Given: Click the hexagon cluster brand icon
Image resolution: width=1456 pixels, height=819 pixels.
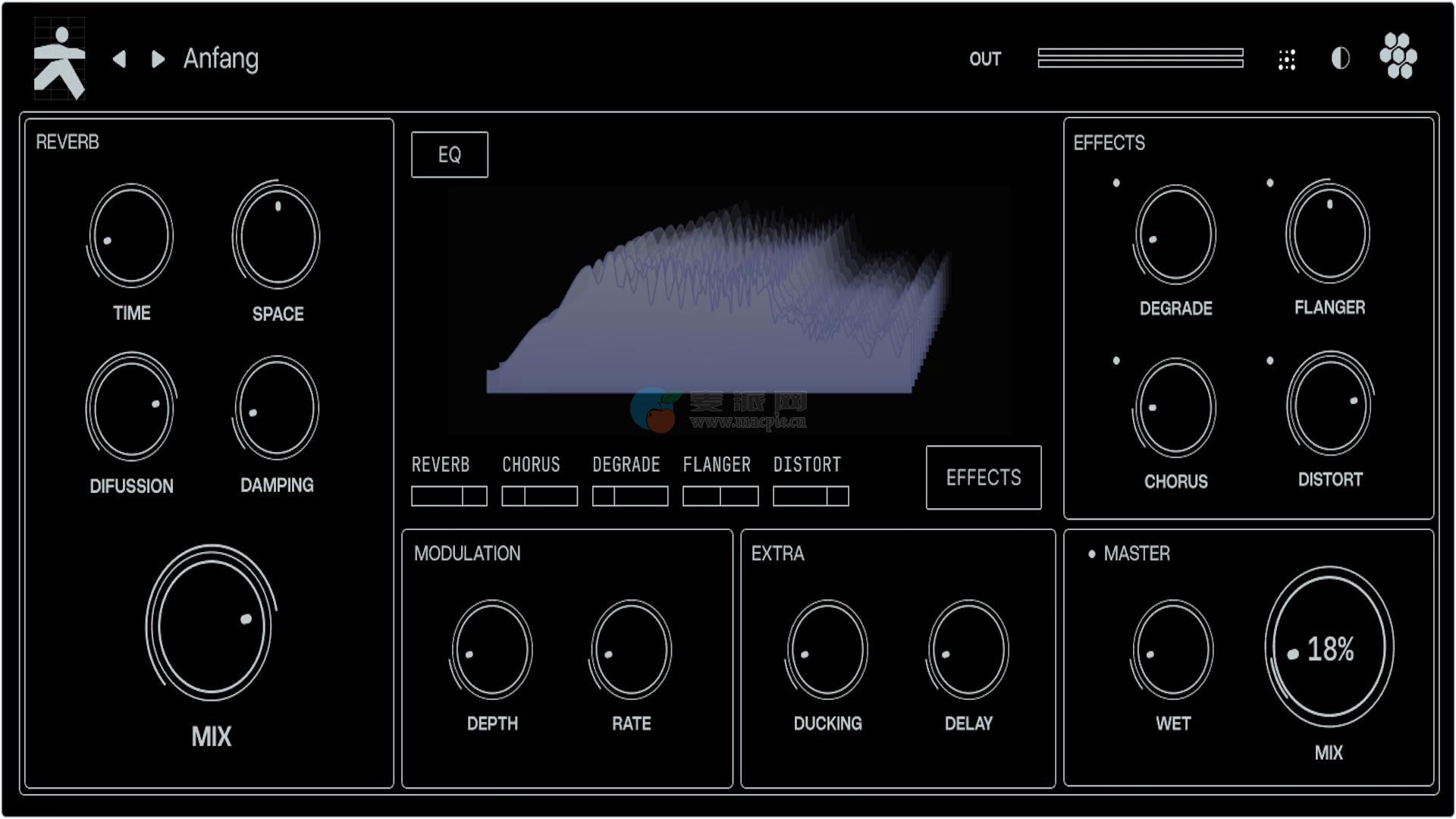Looking at the screenshot, I should pyautogui.click(x=1398, y=56).
